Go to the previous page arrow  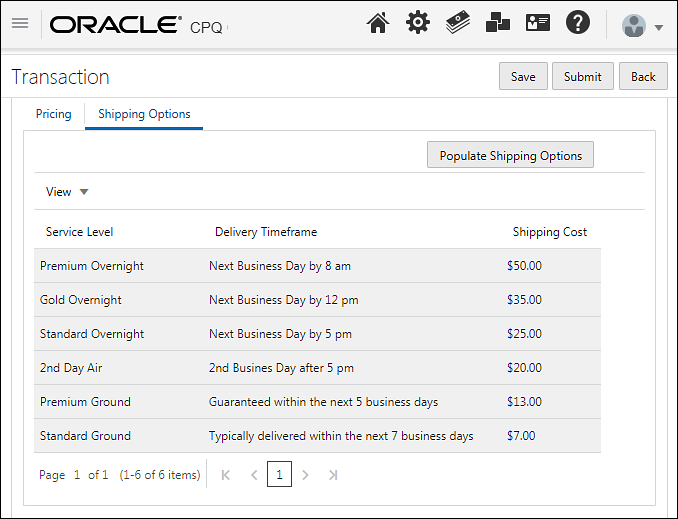254,475
